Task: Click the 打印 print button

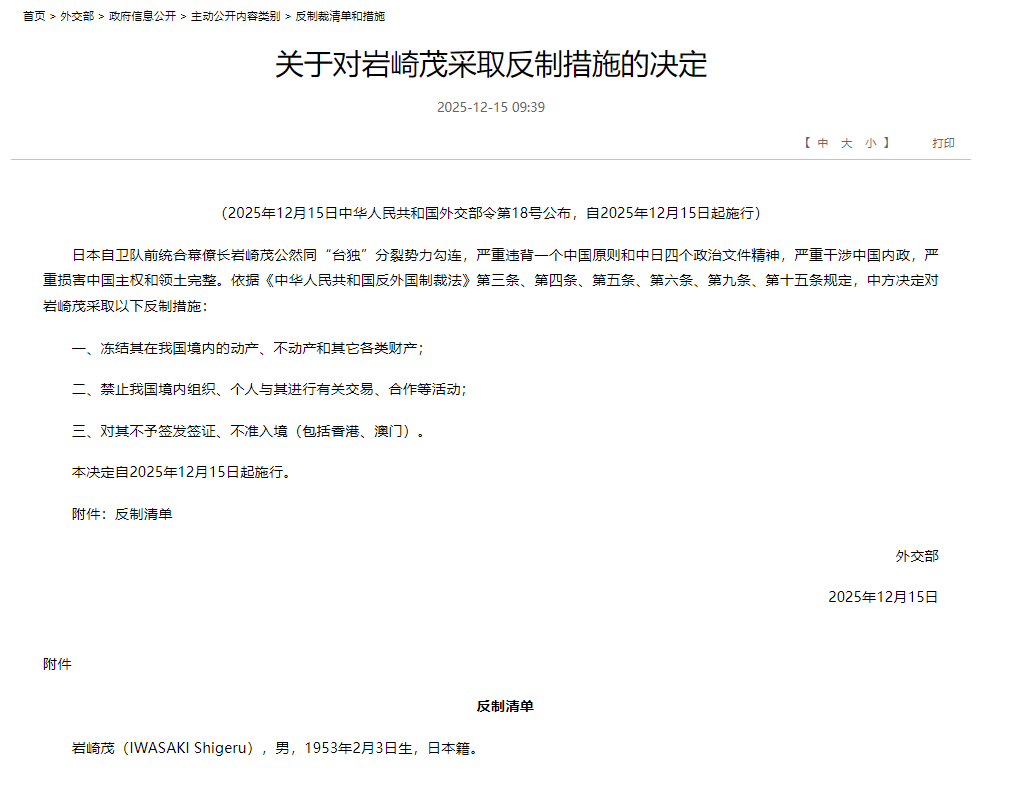Action: 943,143
